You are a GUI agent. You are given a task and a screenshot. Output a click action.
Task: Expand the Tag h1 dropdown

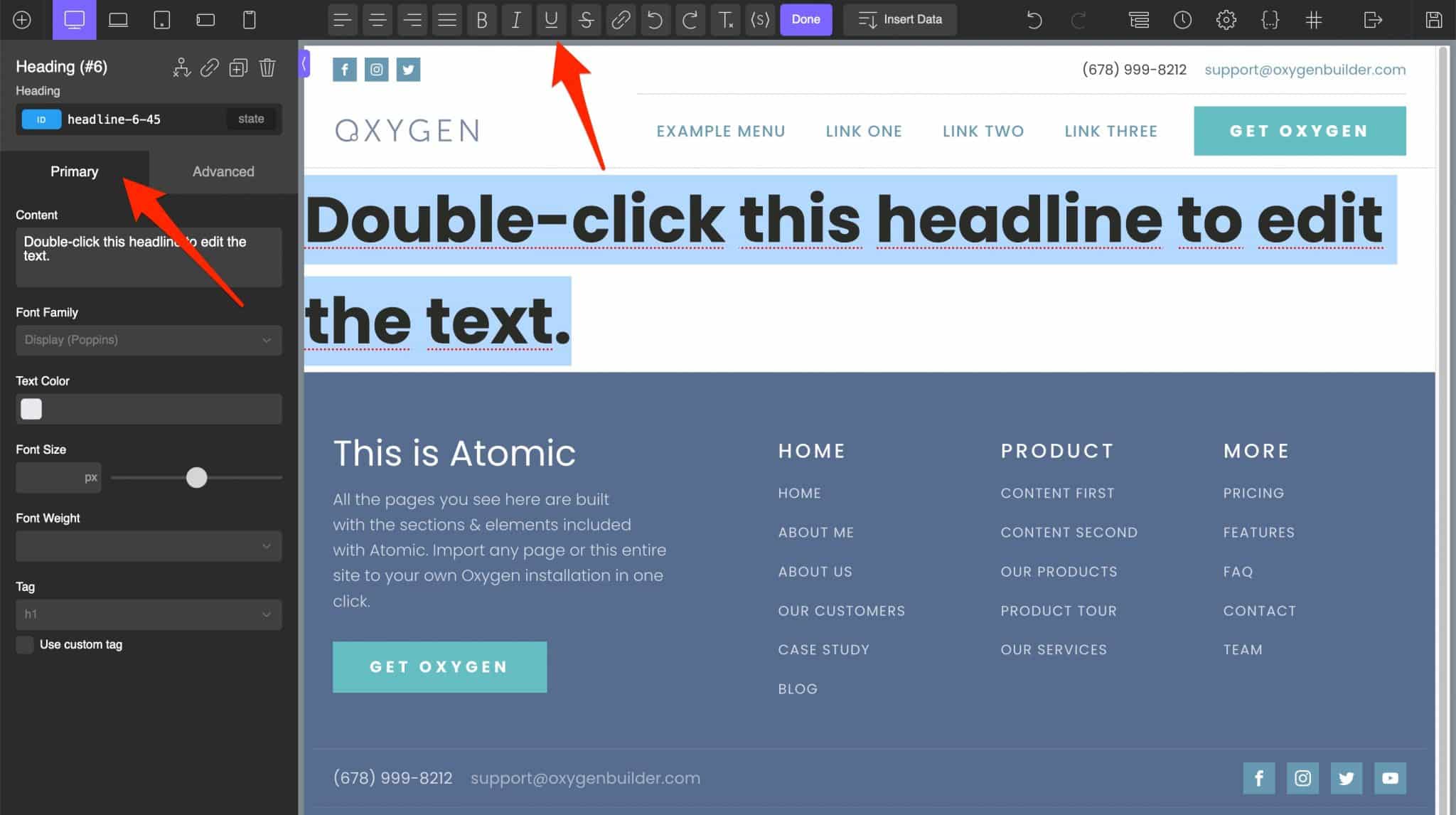[x=147, y=613]
